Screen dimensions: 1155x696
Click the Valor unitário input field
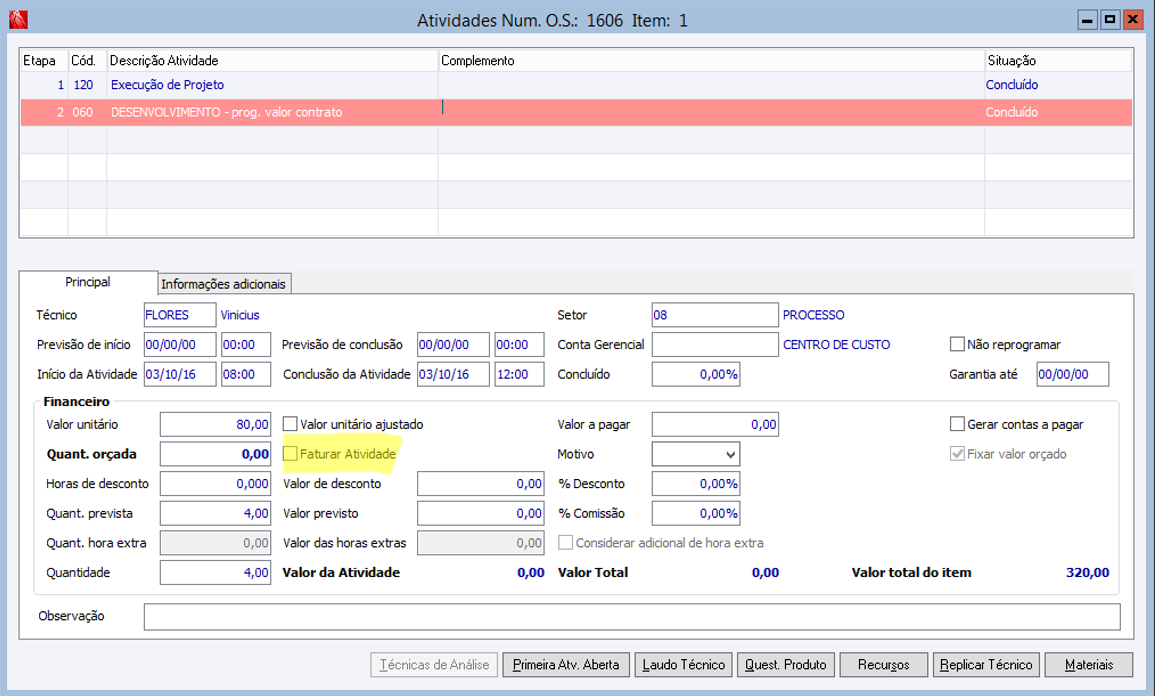point(215,424)
